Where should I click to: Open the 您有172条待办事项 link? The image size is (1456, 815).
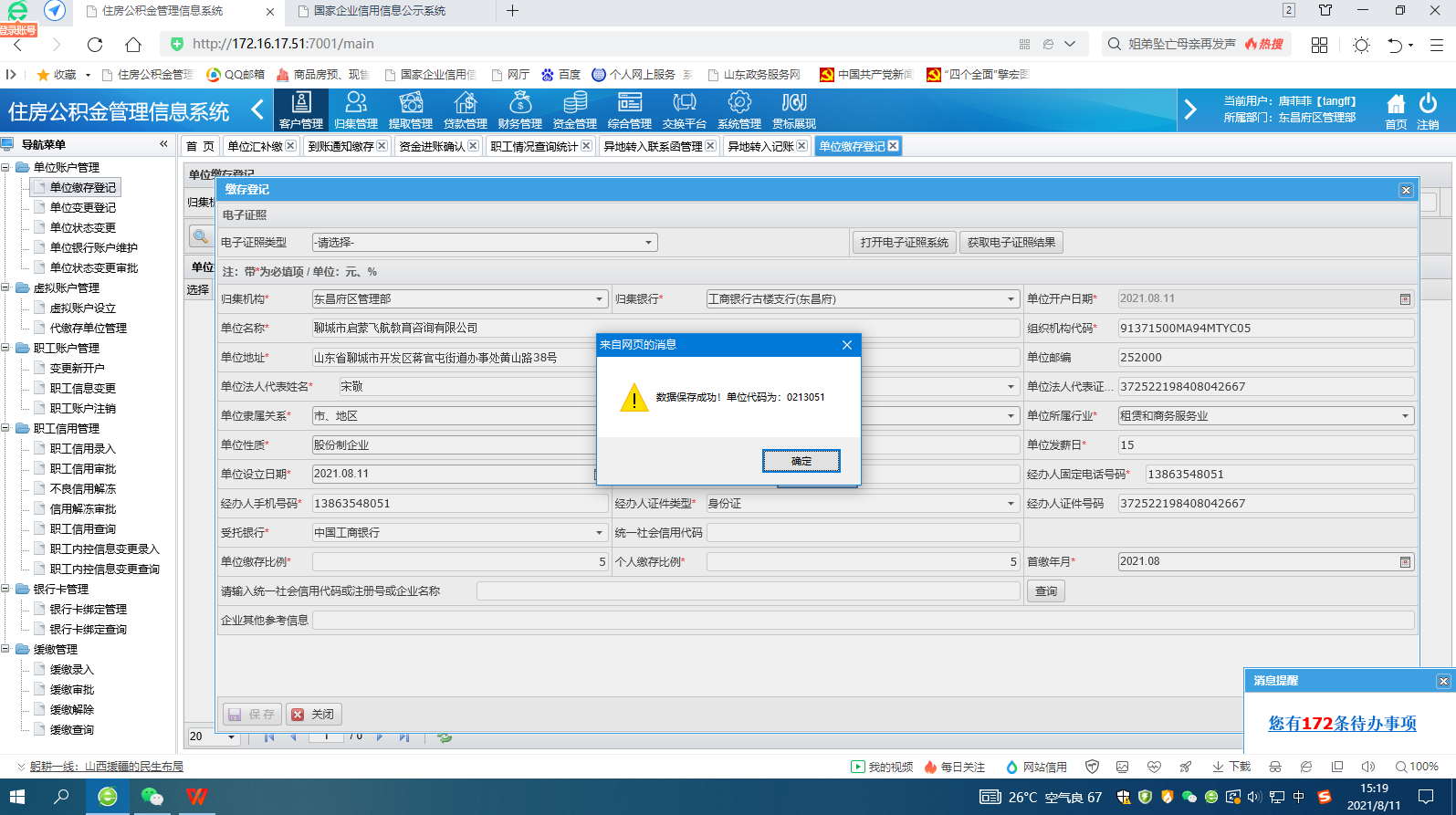(1342, 724)
